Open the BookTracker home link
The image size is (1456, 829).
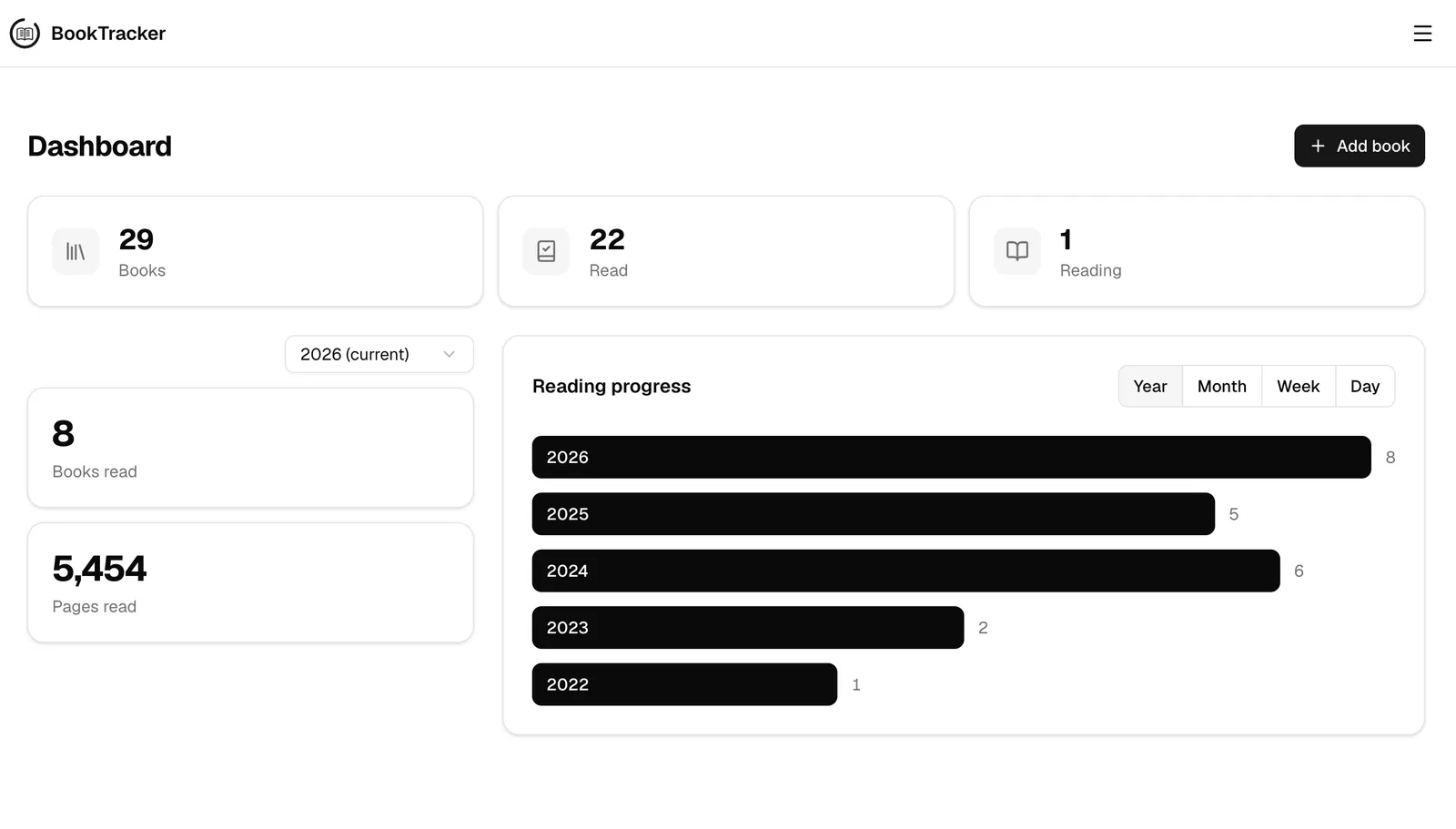click(87, 34)
